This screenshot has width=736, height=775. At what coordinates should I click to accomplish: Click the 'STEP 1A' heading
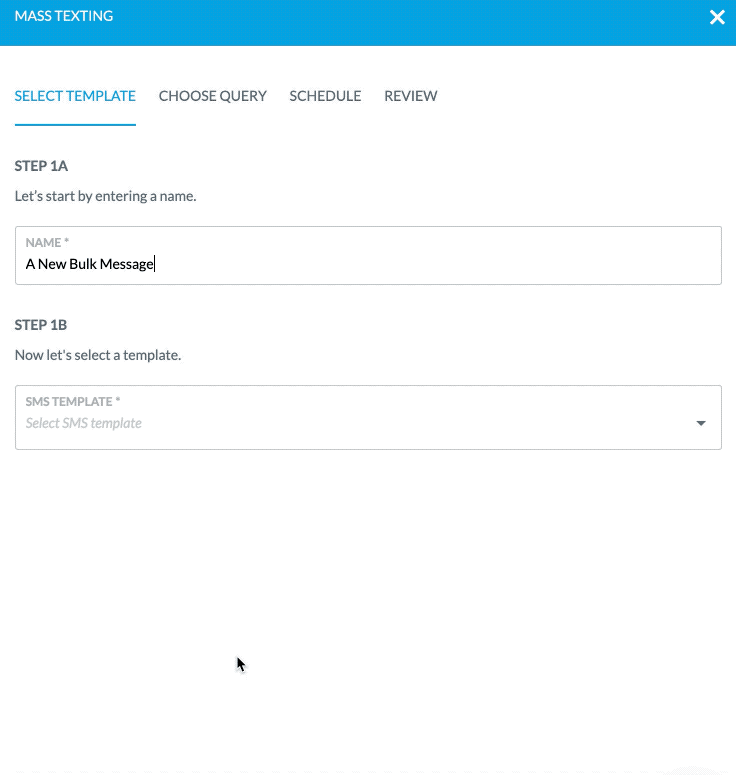tap(41, 166)
